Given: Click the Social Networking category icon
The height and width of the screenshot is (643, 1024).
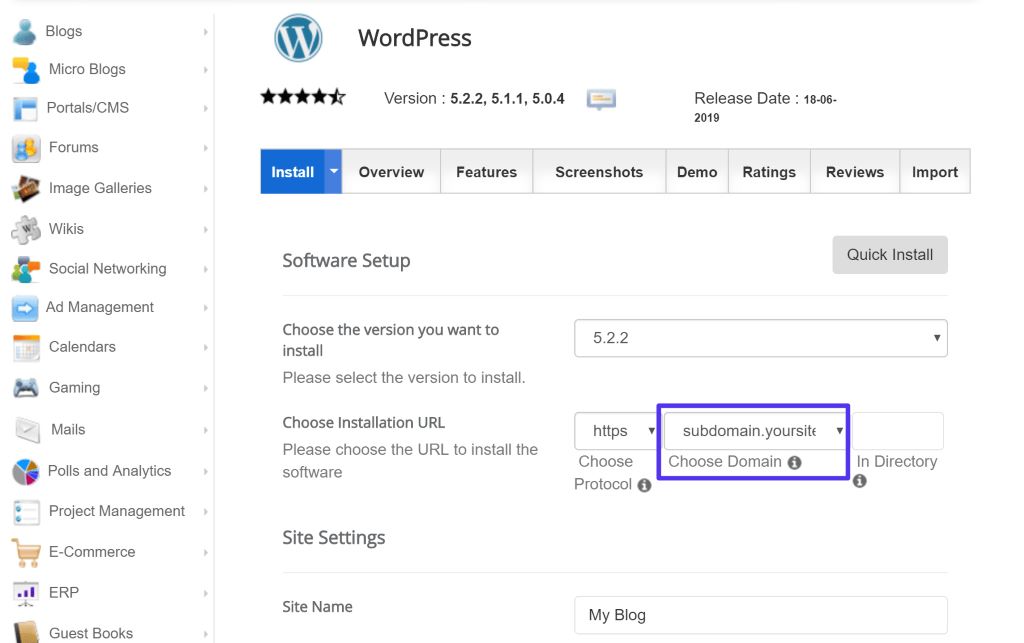Looking at the screenshot, I should point(26,269).
